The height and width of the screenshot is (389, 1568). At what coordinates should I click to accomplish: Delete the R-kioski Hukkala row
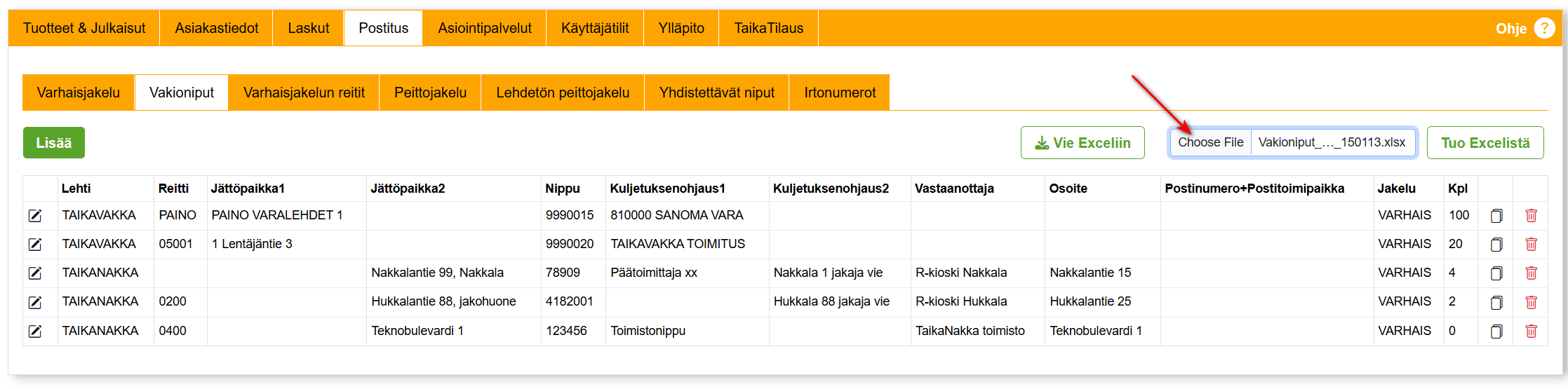1532,302
